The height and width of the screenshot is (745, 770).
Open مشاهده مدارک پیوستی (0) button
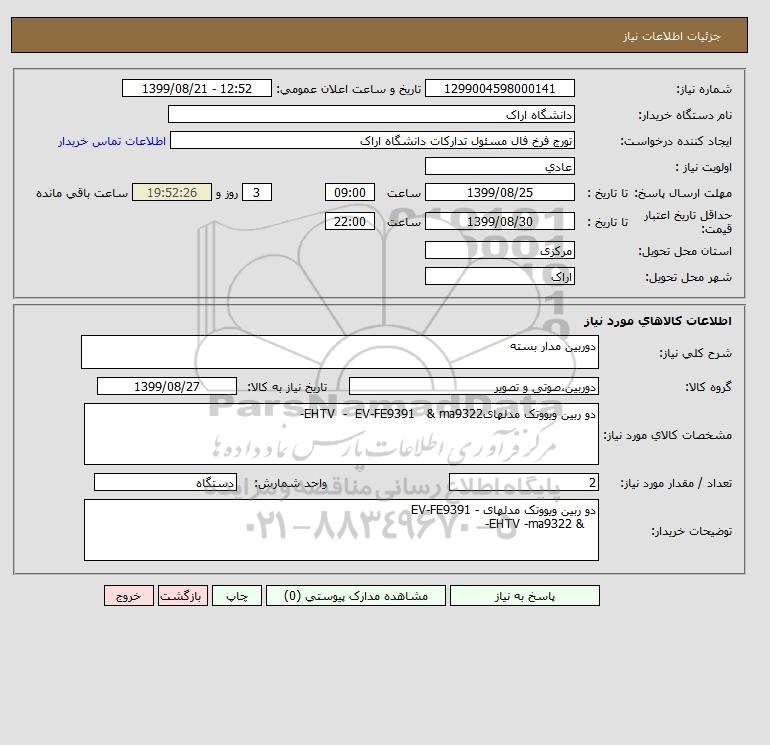tap(356, 596)
